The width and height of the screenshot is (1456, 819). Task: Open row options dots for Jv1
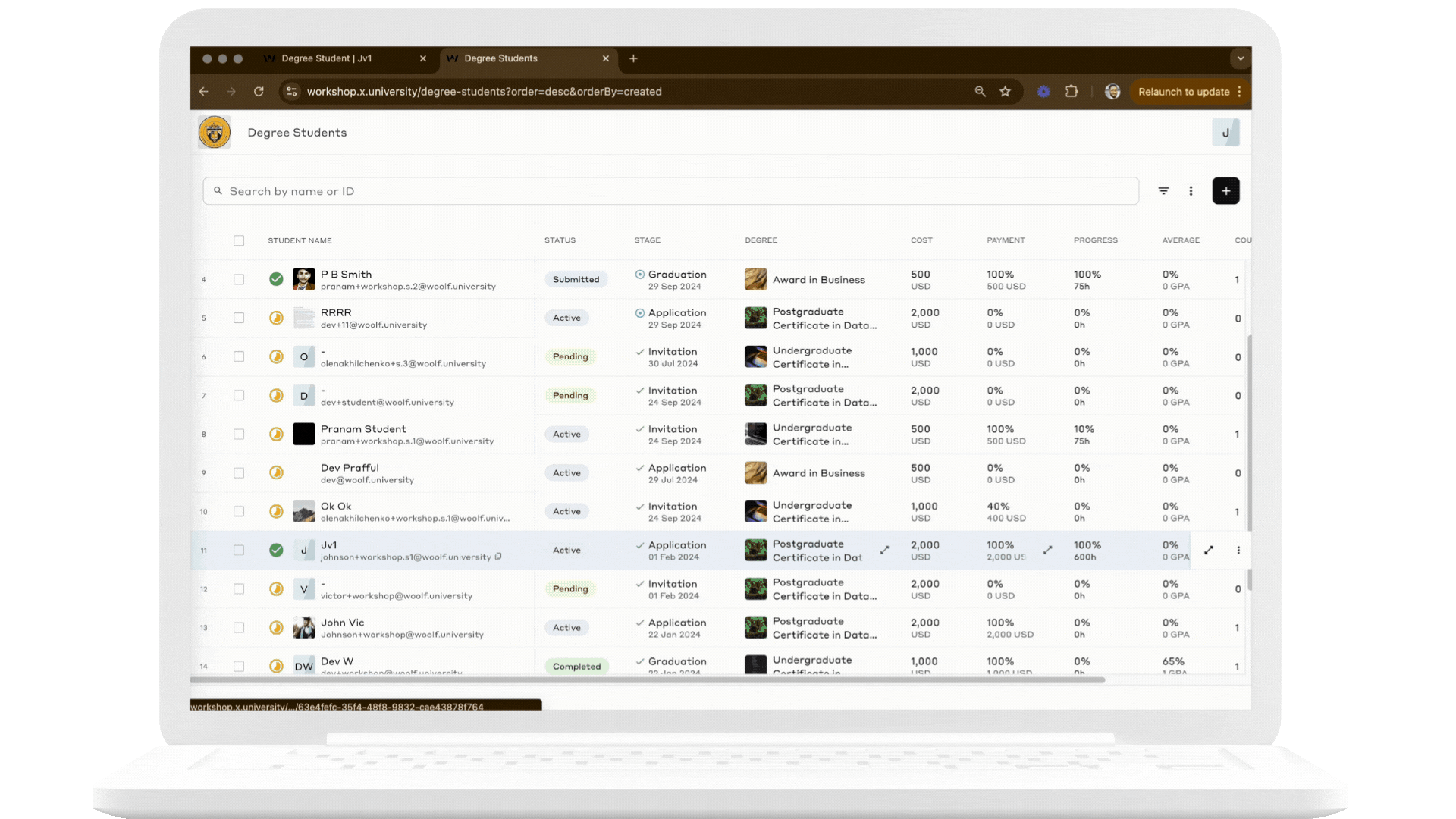click(x=1238, y=551)
